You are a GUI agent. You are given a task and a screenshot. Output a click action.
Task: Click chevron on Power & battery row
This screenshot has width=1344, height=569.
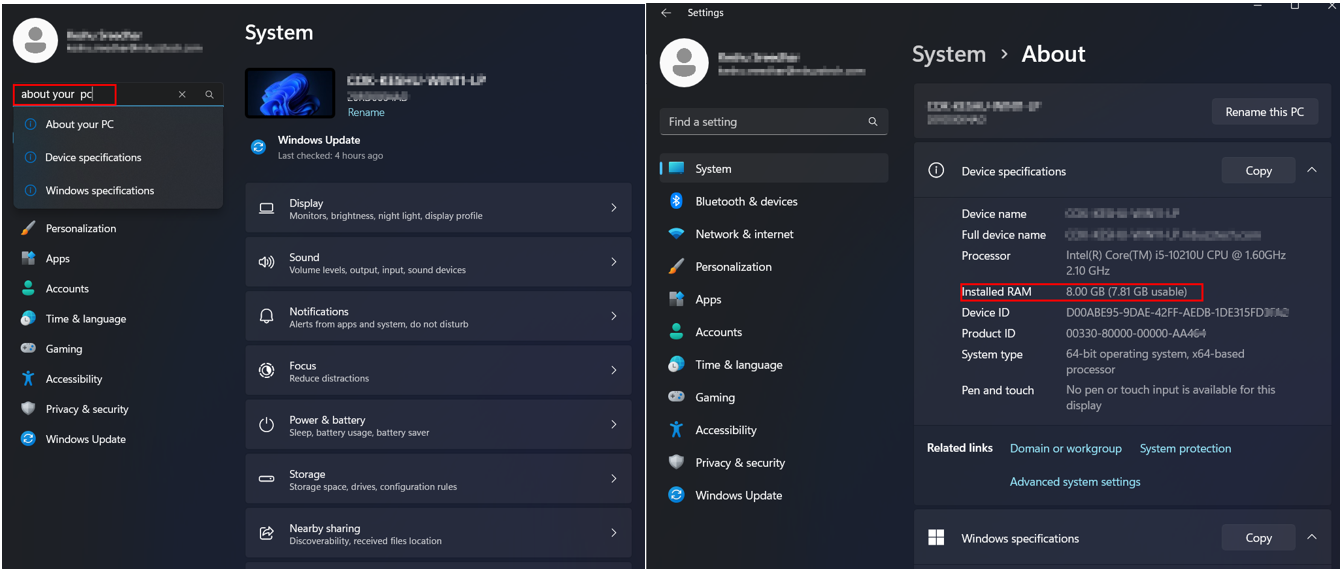tap(613, 424)
